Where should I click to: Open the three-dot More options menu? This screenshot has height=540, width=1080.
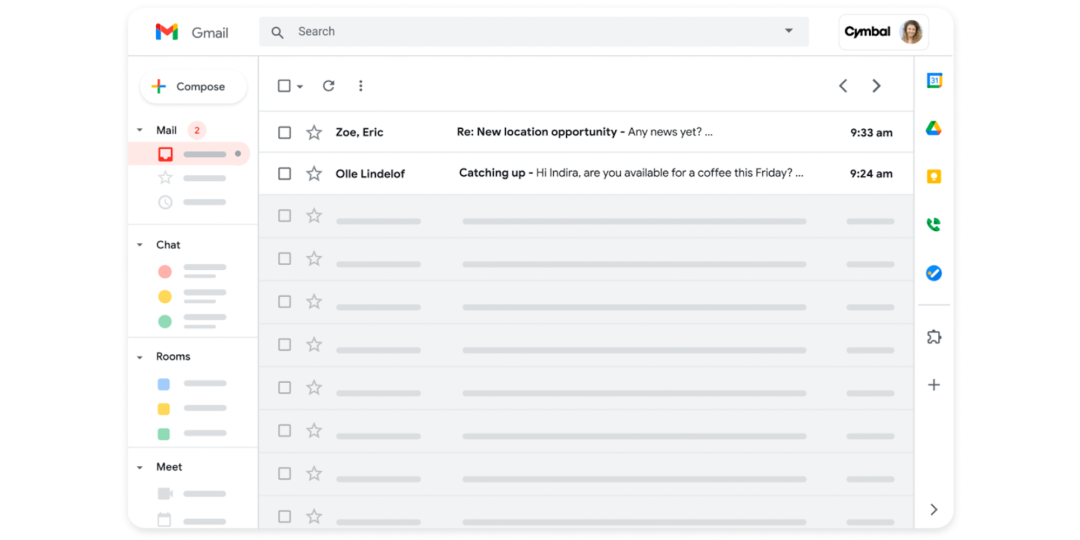361,86
